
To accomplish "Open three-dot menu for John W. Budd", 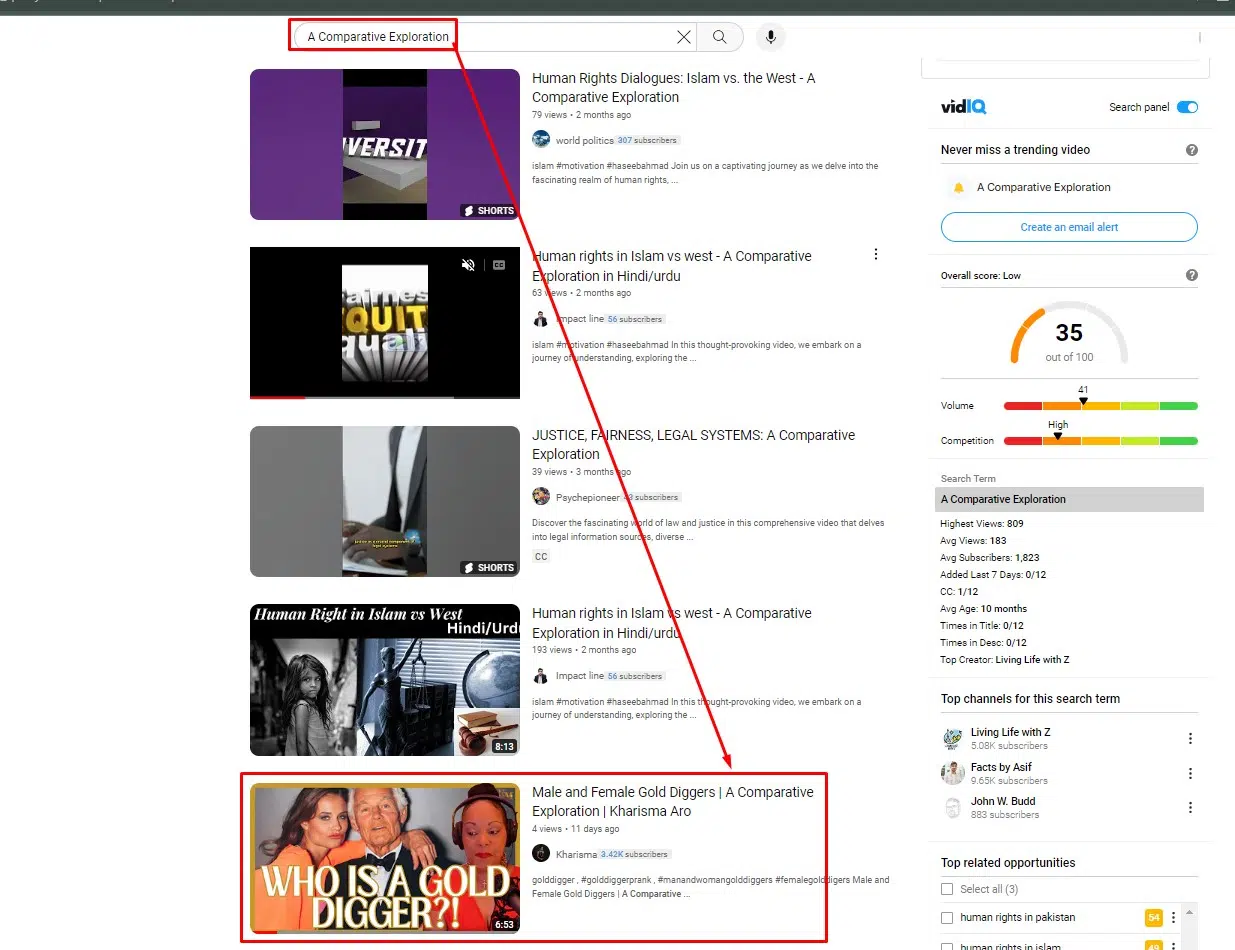I will (1190, 808).
